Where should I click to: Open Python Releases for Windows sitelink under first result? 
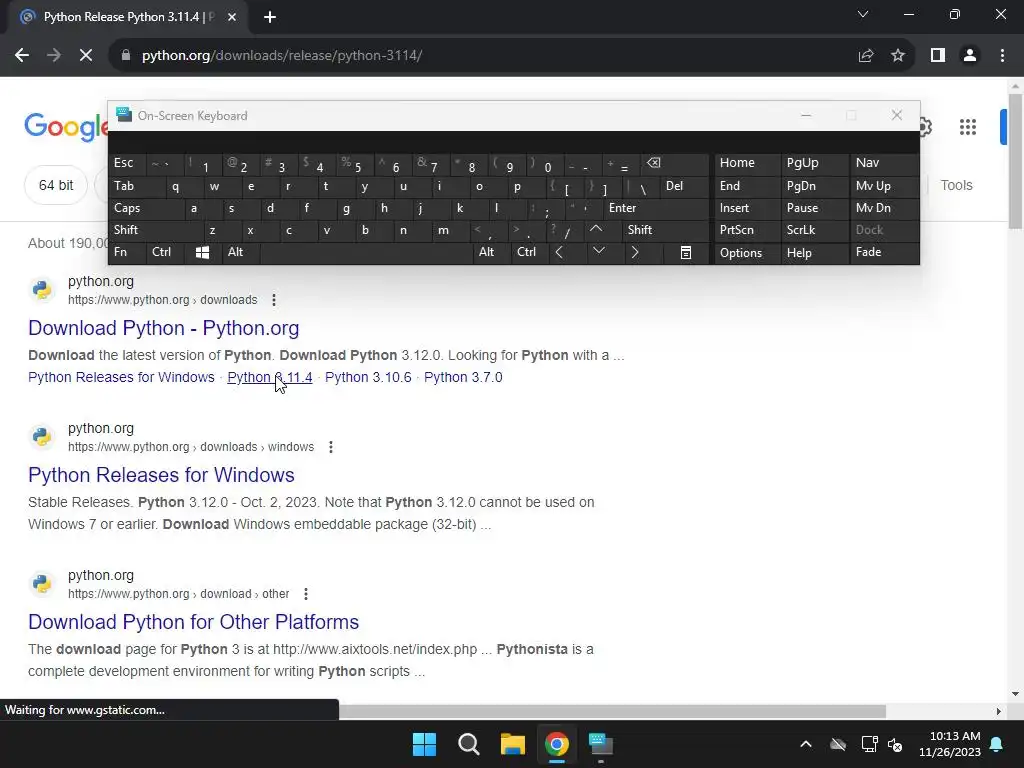pos(121,377)
